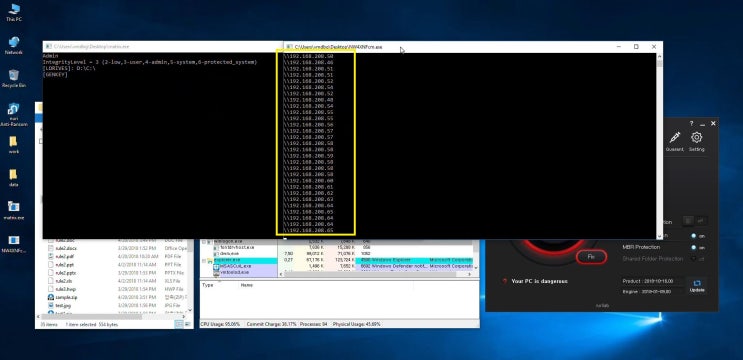Click NW4XNFcm console scrollbar up arrow
Screen dimensions: 743x360
point(660,56)
